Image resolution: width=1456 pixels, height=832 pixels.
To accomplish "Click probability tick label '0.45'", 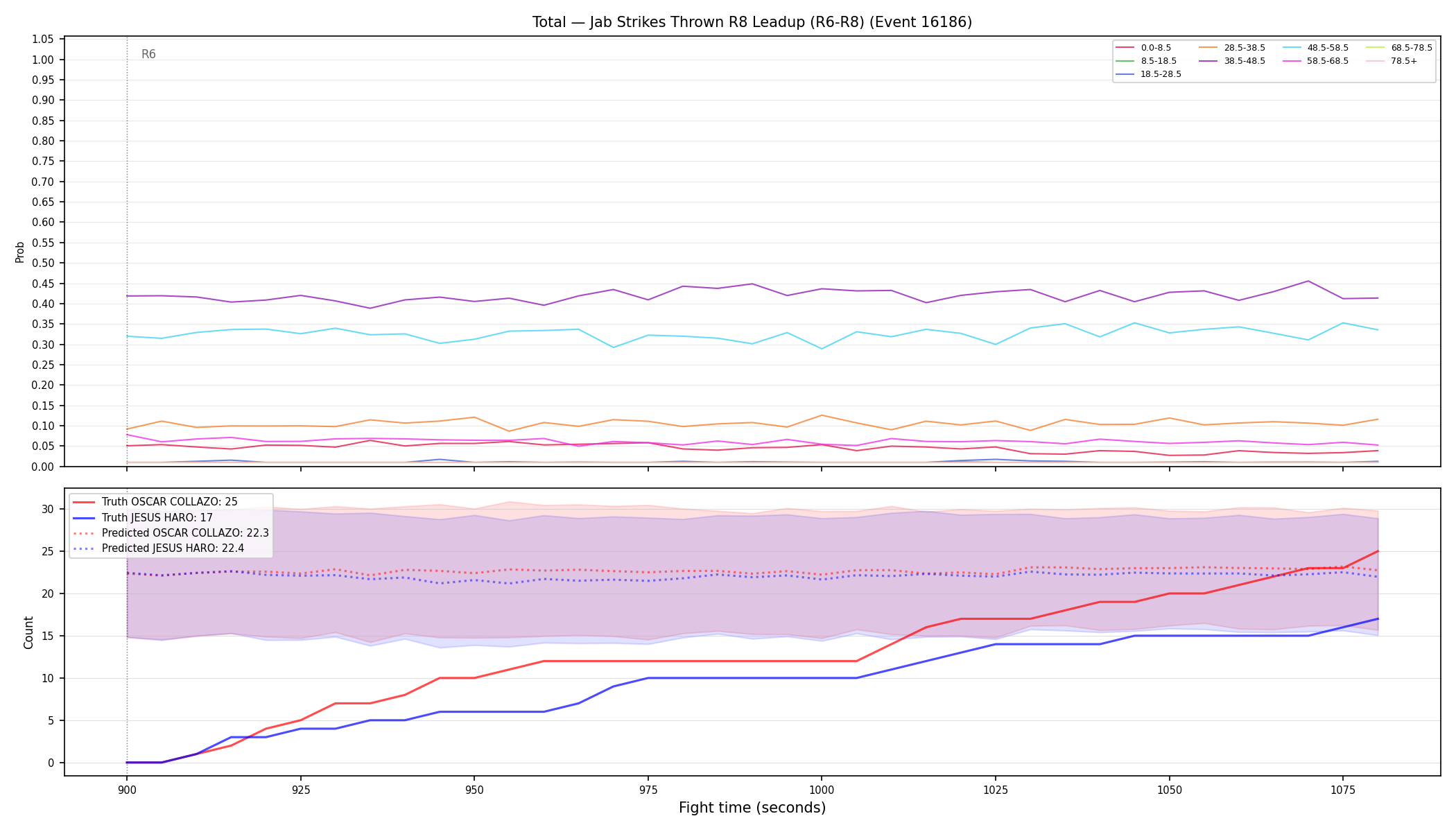I will [43, 284].
